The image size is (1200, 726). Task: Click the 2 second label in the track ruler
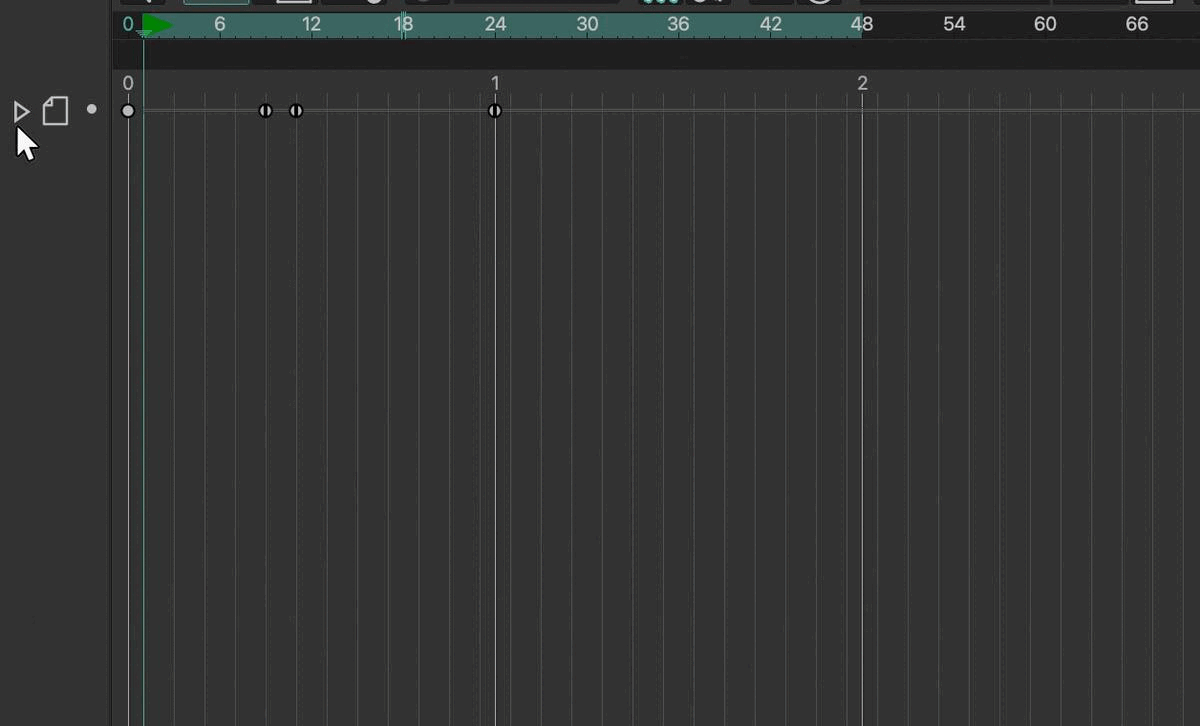point(862,84)
